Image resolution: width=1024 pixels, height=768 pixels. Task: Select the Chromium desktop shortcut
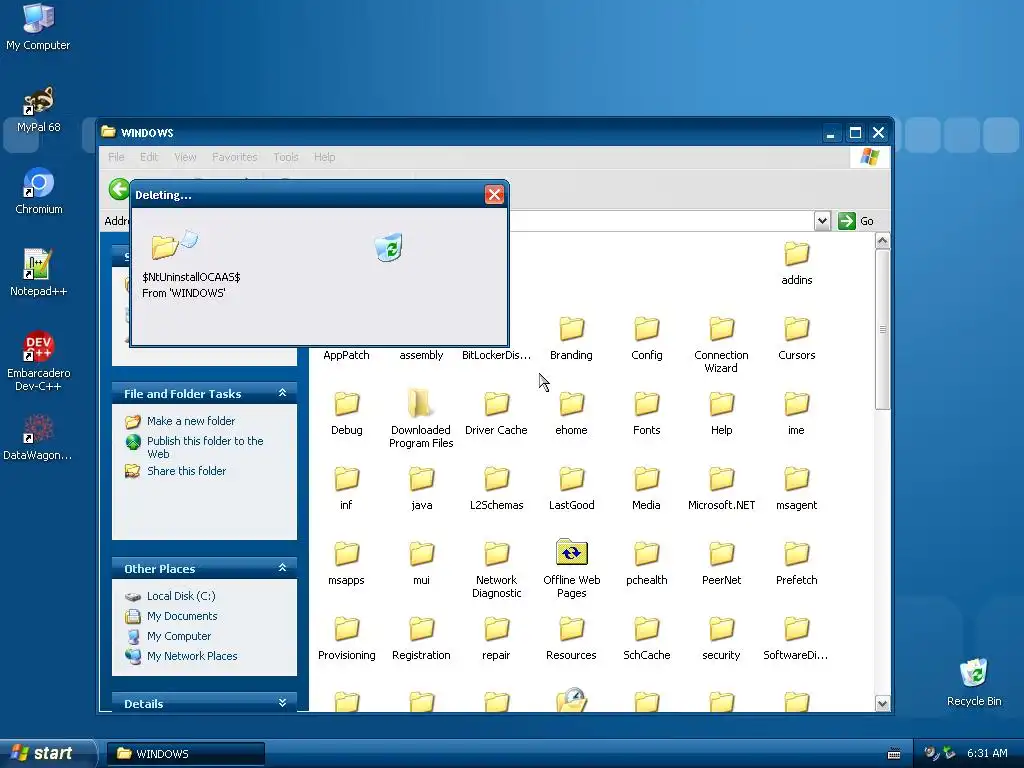pyautogui.click(x=39, y=191)
